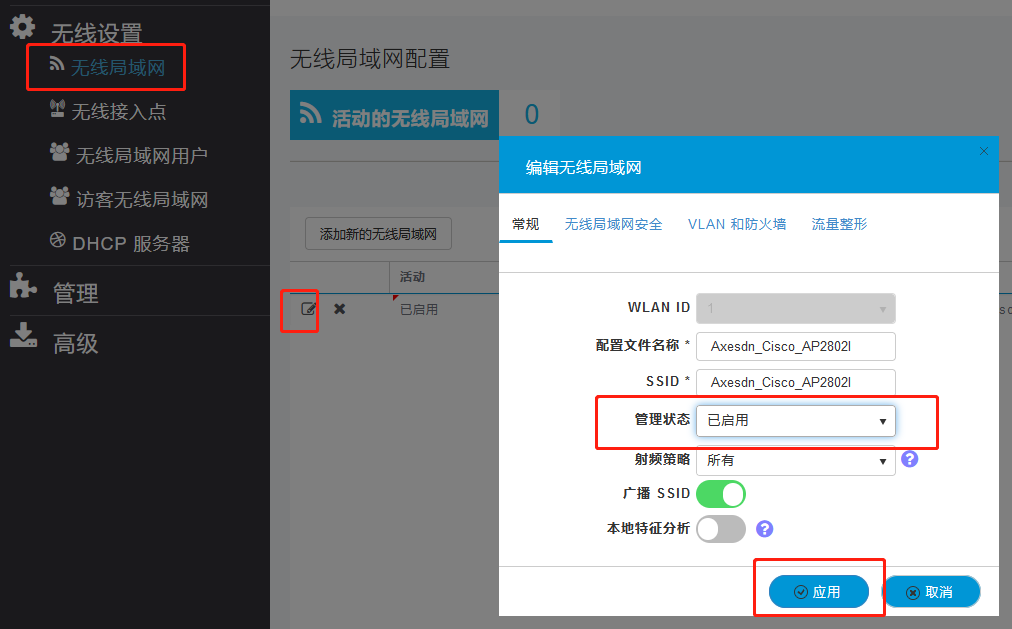
Task: Switch to the 无线局域网安全 tab
Action: (613, 224)
